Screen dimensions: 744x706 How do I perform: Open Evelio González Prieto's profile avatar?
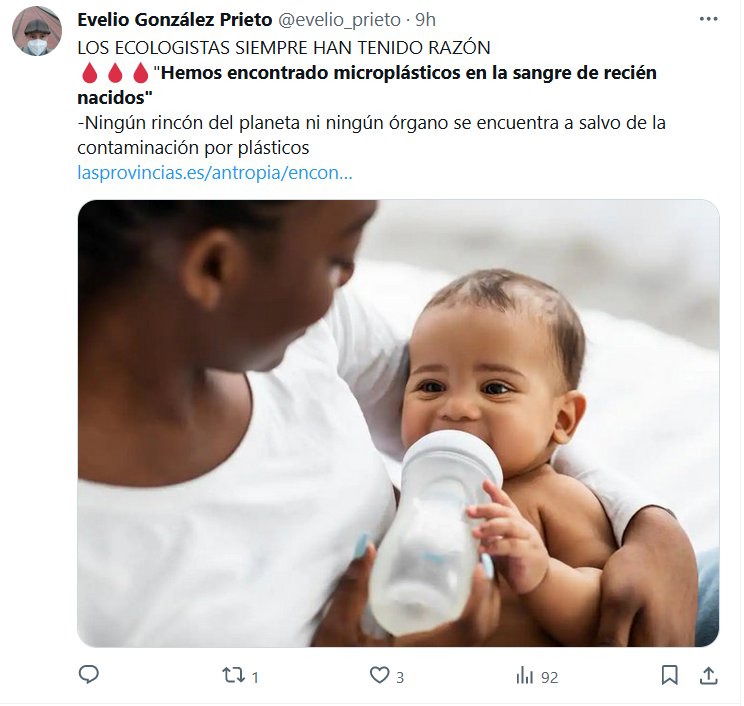coord(37,31)
